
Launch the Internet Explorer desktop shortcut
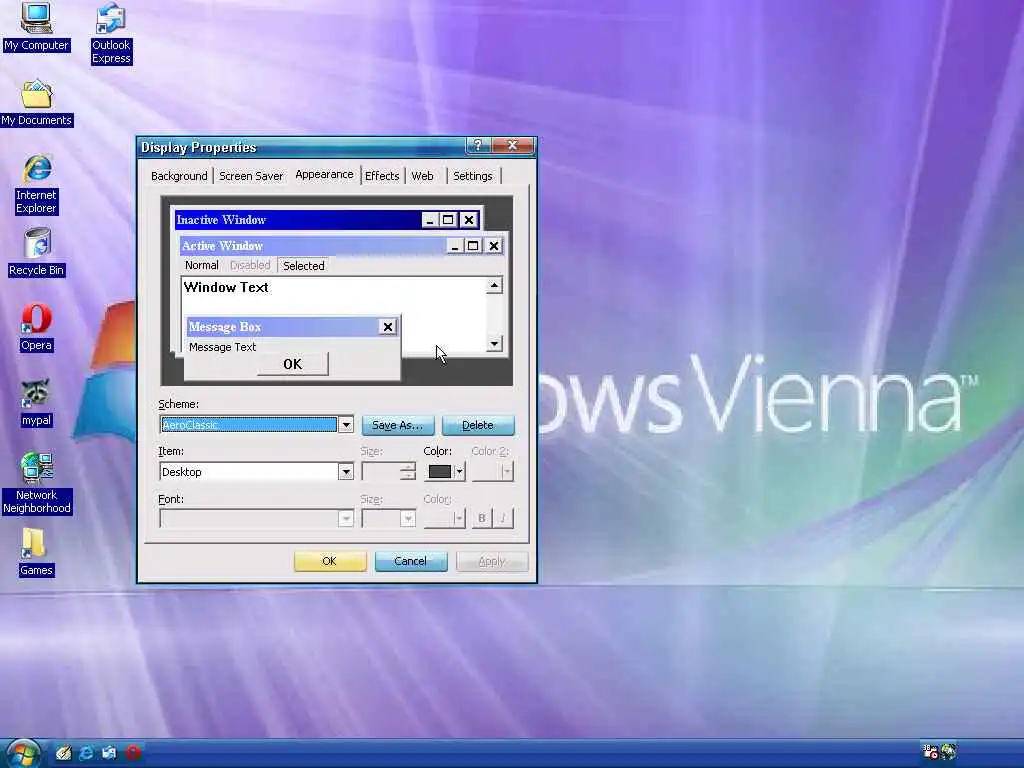pos(37,184)
